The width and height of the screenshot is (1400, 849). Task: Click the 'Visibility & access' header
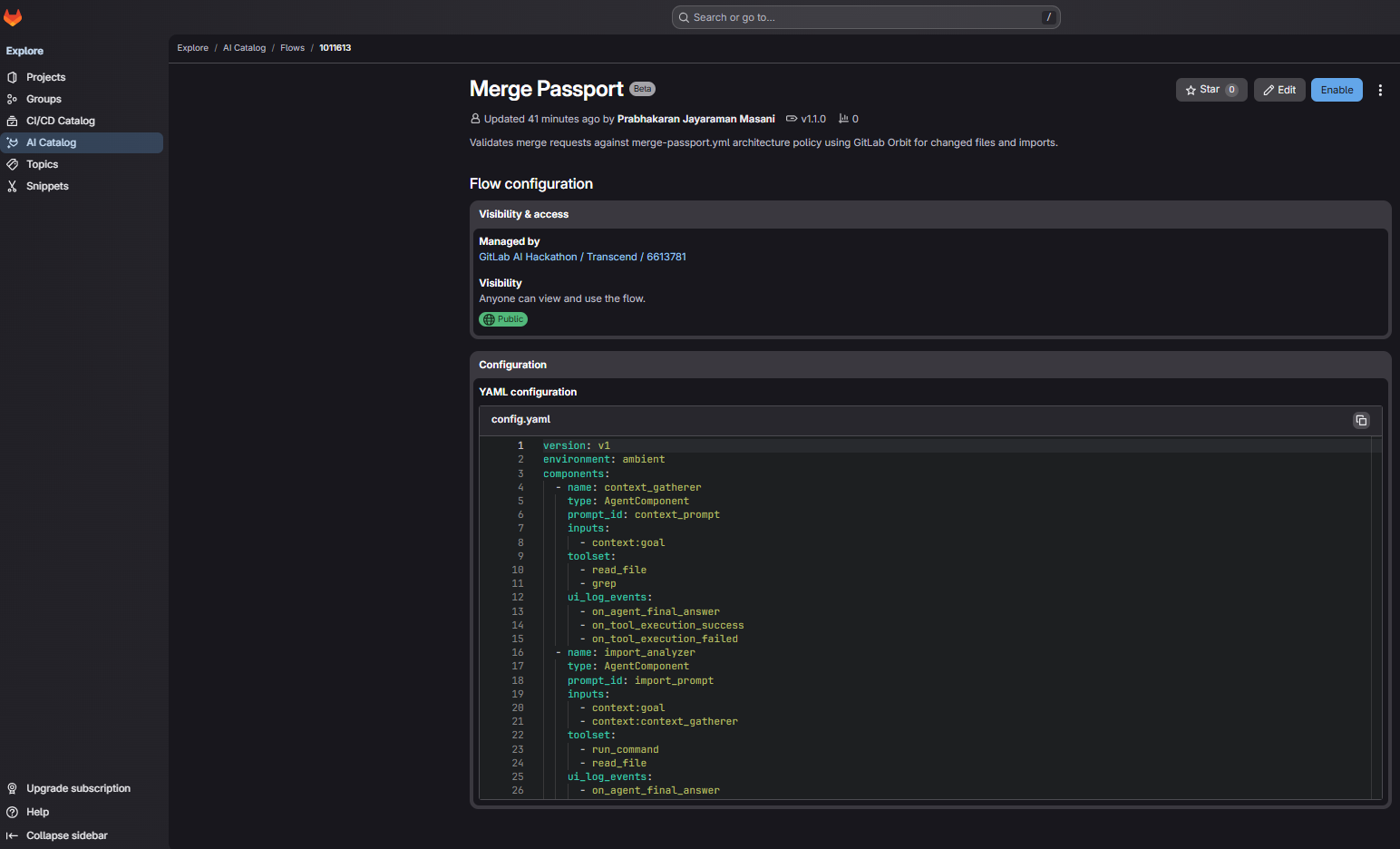pos(524,214)
